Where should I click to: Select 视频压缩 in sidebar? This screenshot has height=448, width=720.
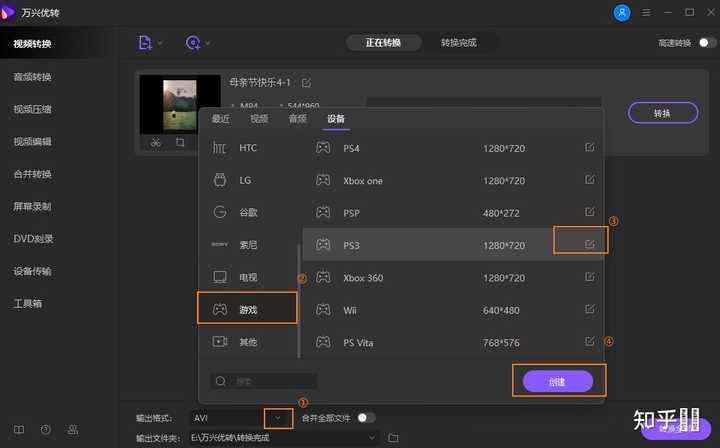[32, 109]
